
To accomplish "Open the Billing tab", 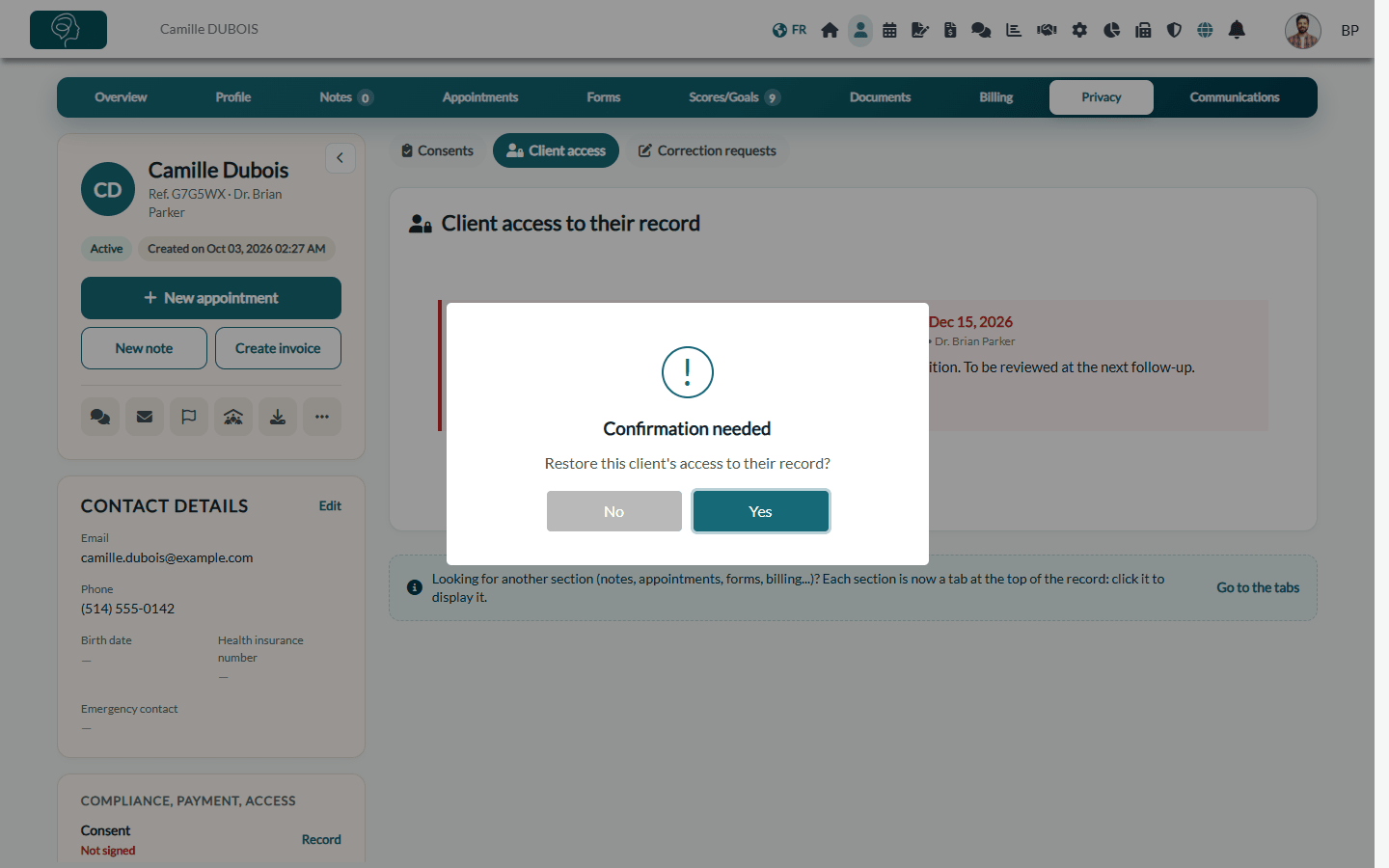I will pos(996,97).
